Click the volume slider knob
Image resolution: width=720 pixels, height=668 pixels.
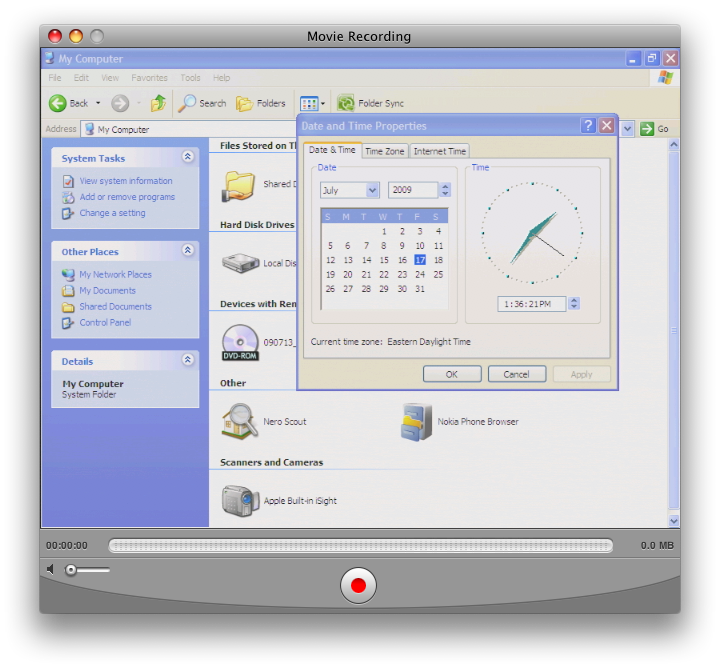[x=71, y=570]
